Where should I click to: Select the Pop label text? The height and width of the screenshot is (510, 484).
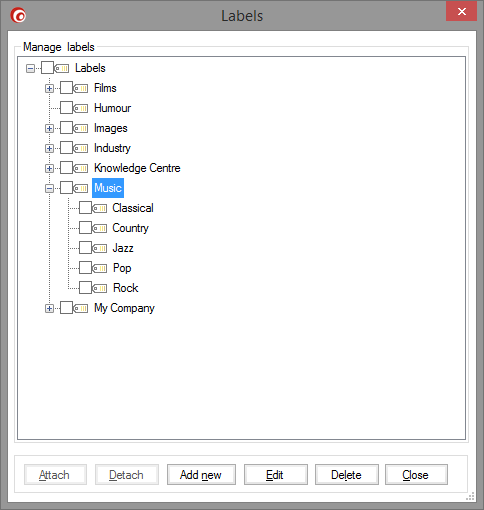(x=122, y=268)
